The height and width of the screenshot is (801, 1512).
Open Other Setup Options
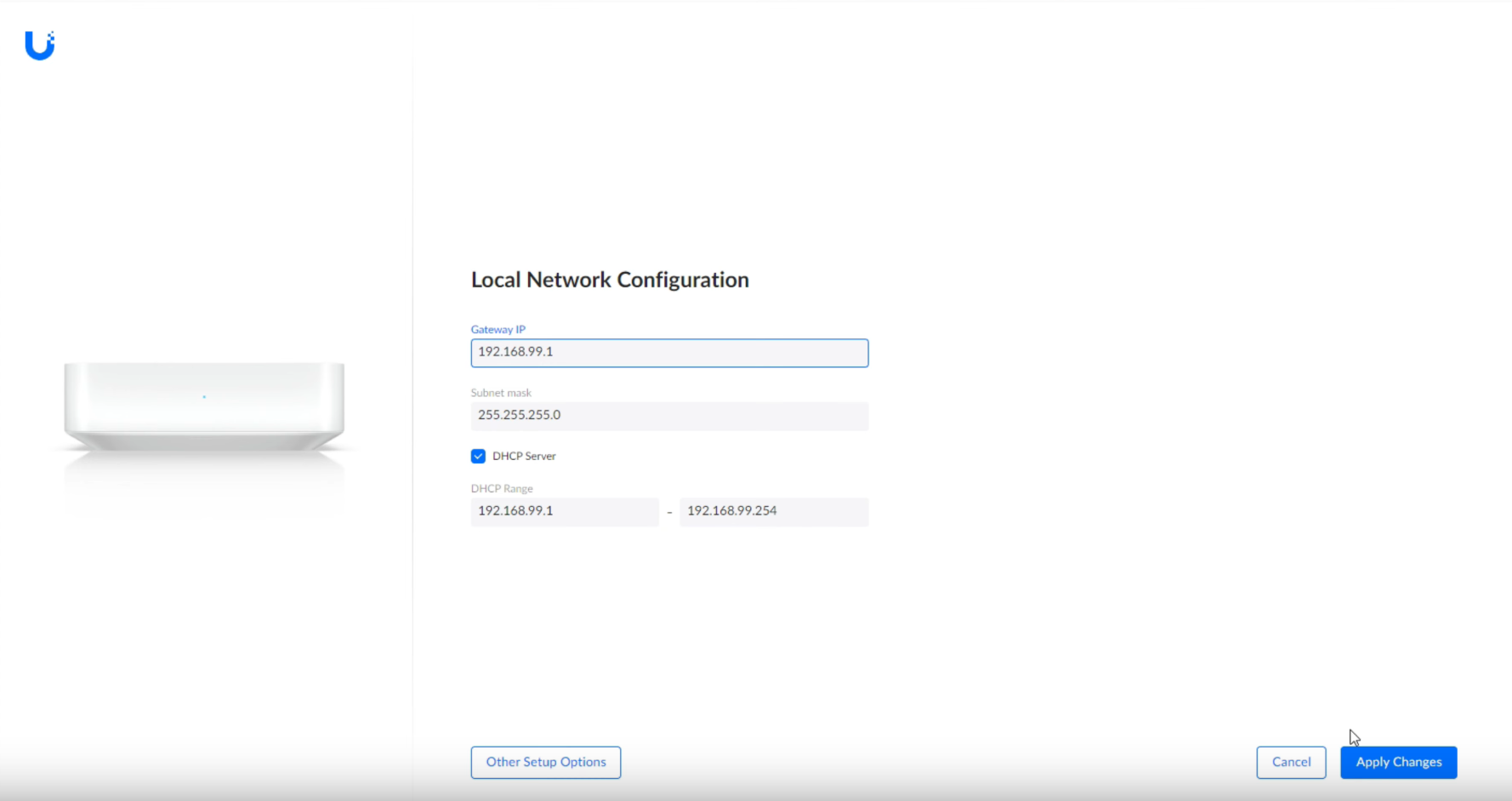[546, 763]
